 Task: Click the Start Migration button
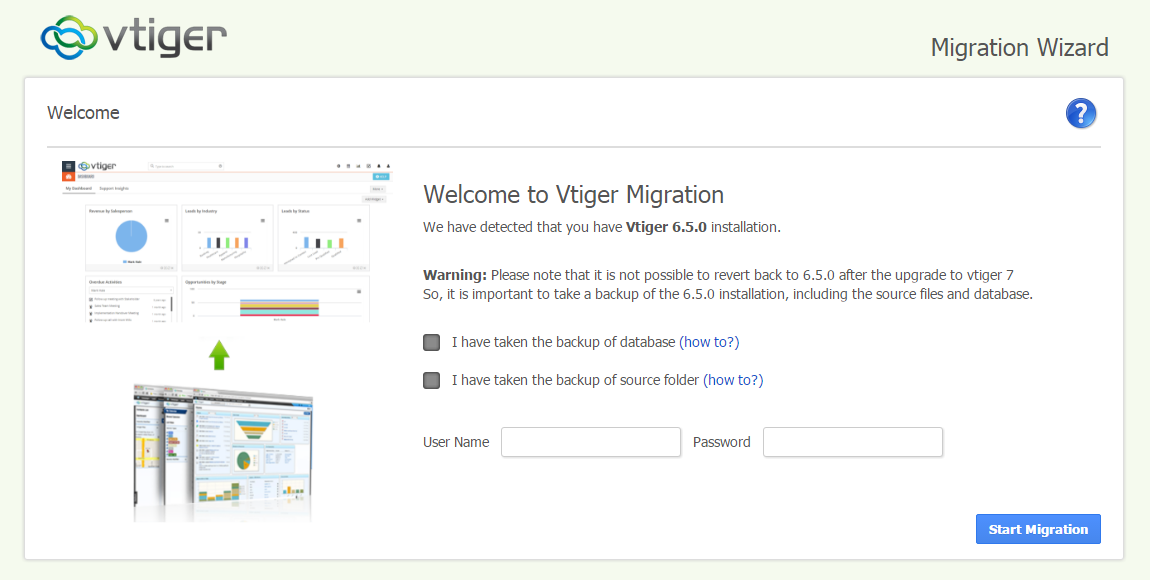coord(1039,529)
